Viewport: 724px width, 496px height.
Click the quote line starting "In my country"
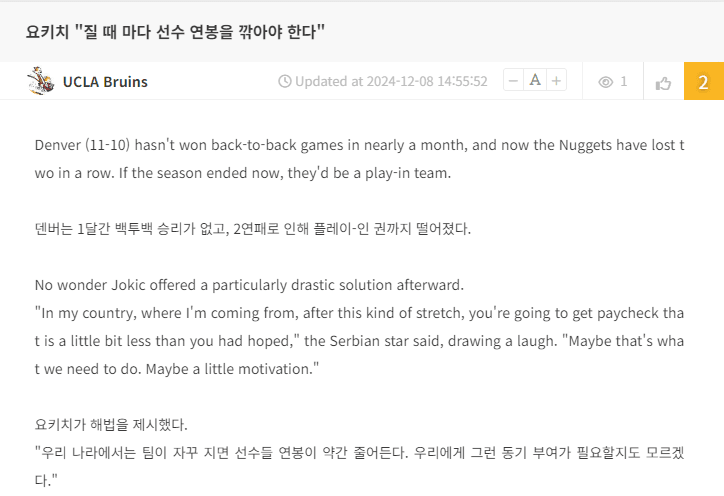point(300,312)
